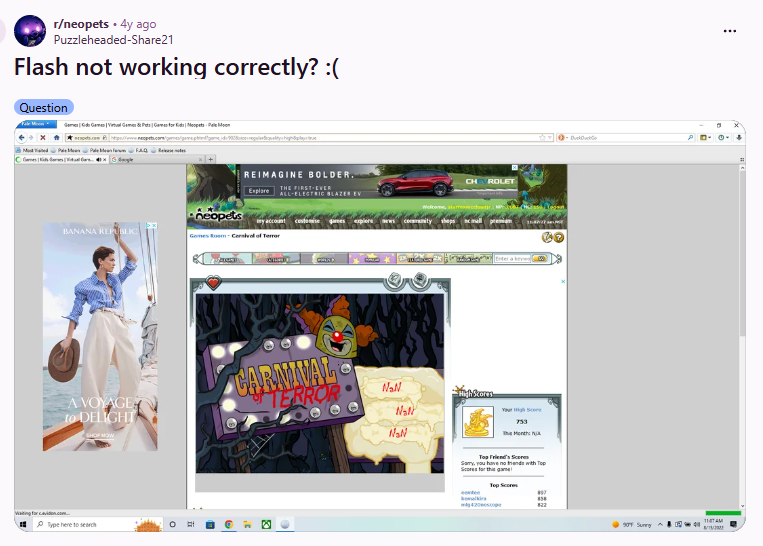Viewport: 763px width, 546px height.
Task: Open the r/neopets subreddit link
Action: coord(81,24)
